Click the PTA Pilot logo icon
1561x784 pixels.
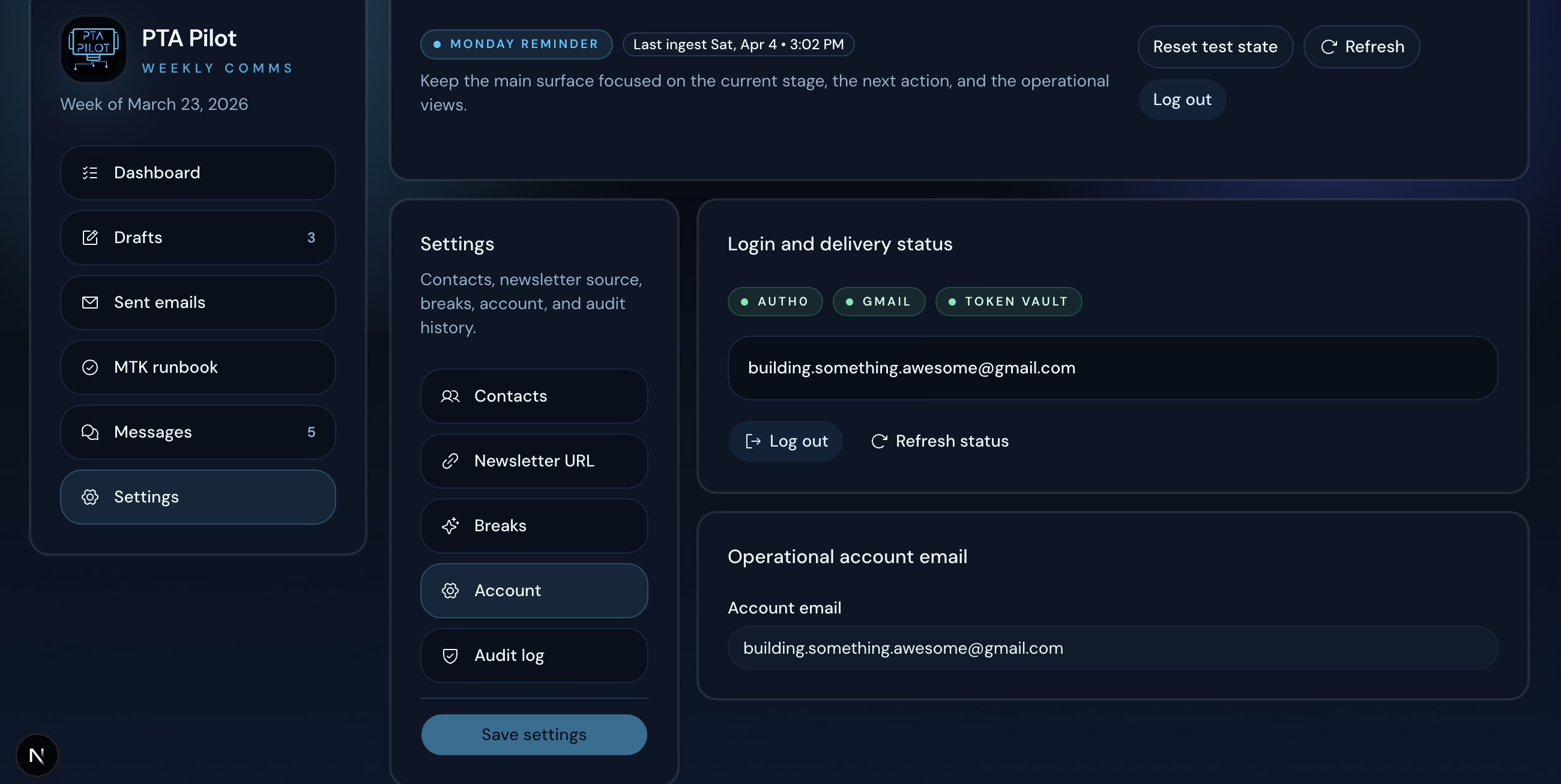pyautogui.click(x=93, y=49)
